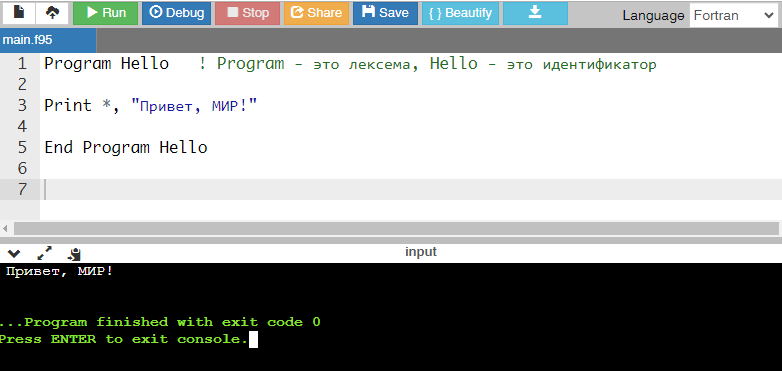Click line number 4 in the gutter
Viewport: 782px width, 371px height.
(x=22, y=127)
